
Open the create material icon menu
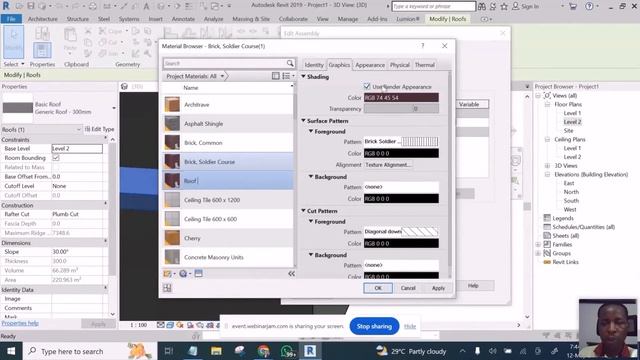(169, 273)
